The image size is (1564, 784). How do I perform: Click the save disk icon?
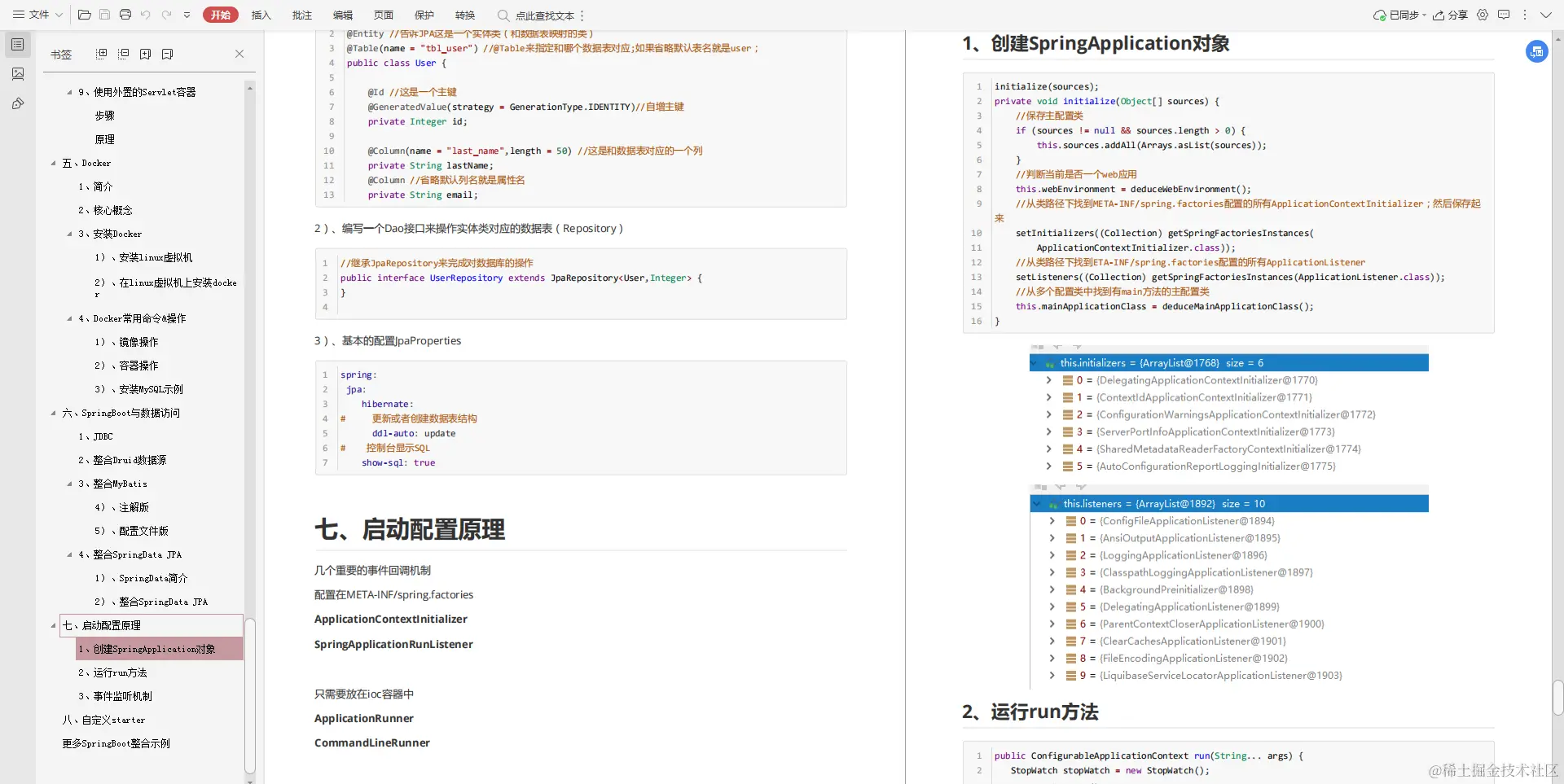[x=104, y=15]
